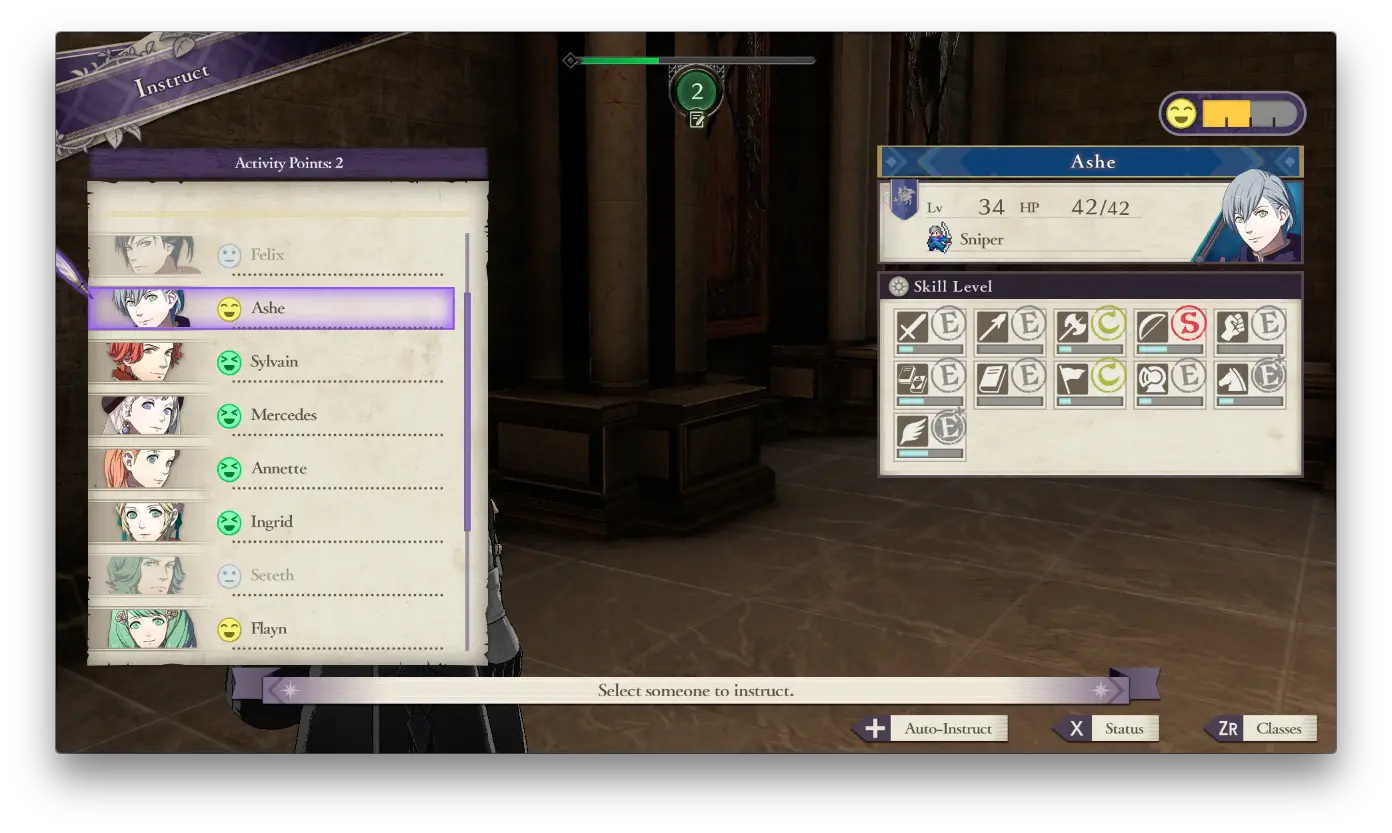Screen dimensions: 1392x833
Task: Click the Ashe name header bar
Action: pos(1091,162)
